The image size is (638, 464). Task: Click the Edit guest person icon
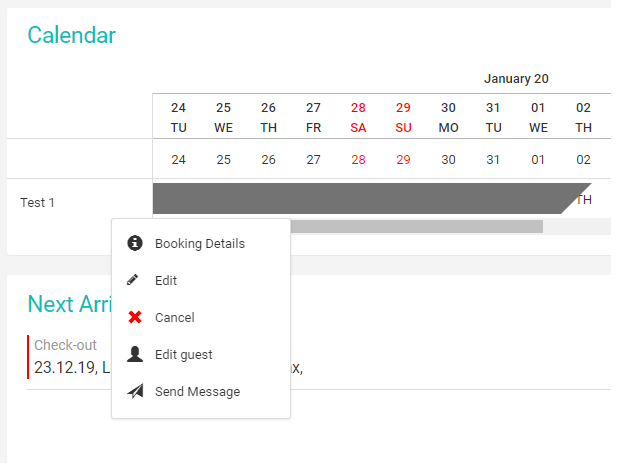pyautogui.click(x=135, y=354)
